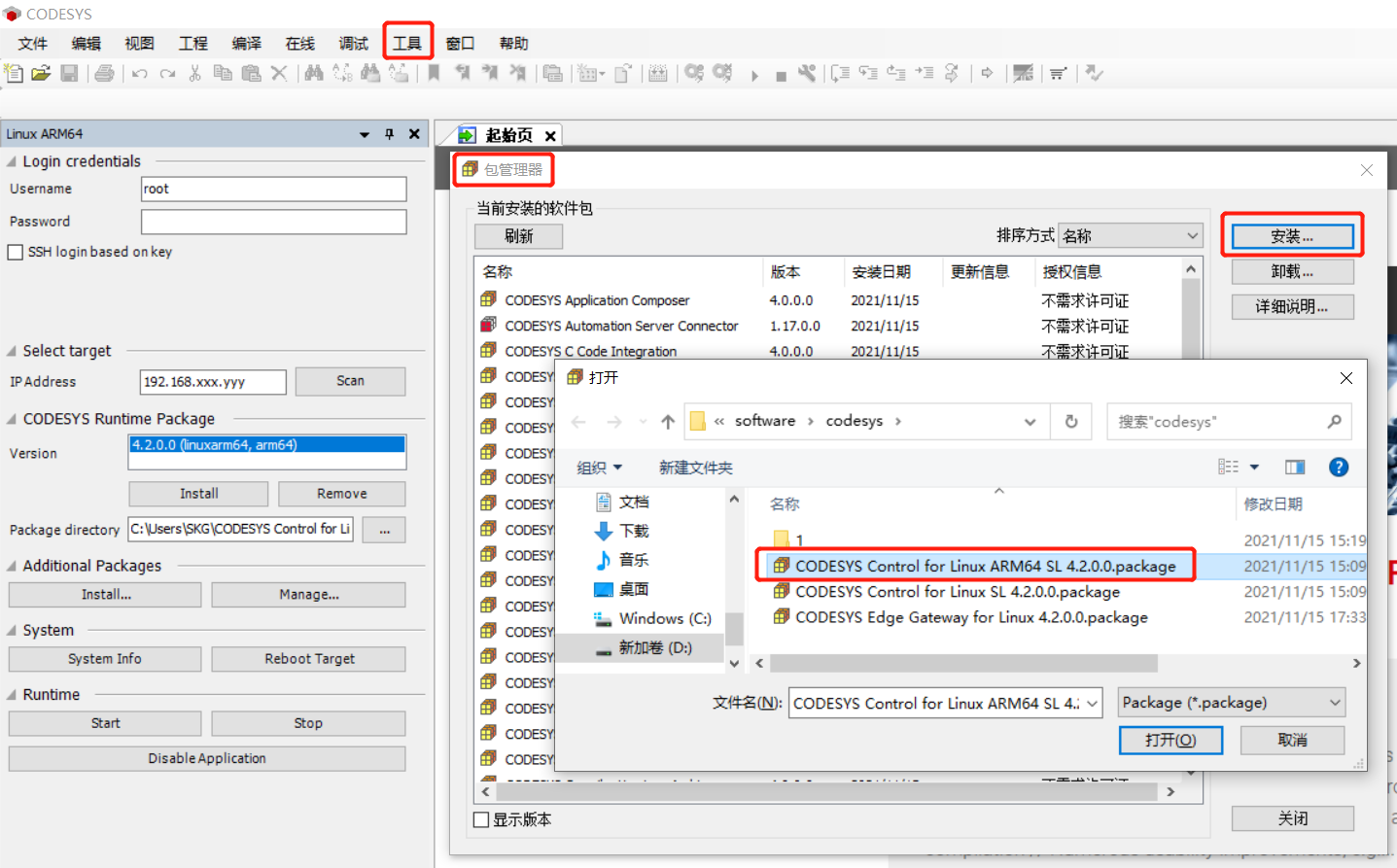Start the application with the green play icon
This screenshot has width=1397, height=868.
tap(753, 73)
